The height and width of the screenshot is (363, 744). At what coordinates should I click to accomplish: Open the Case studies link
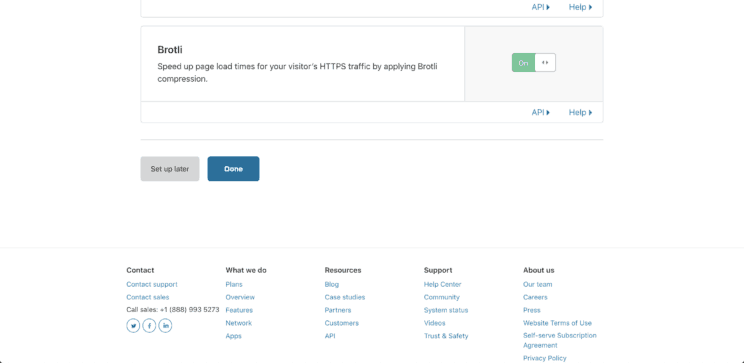pyautogui.click(x=345, y=297)
